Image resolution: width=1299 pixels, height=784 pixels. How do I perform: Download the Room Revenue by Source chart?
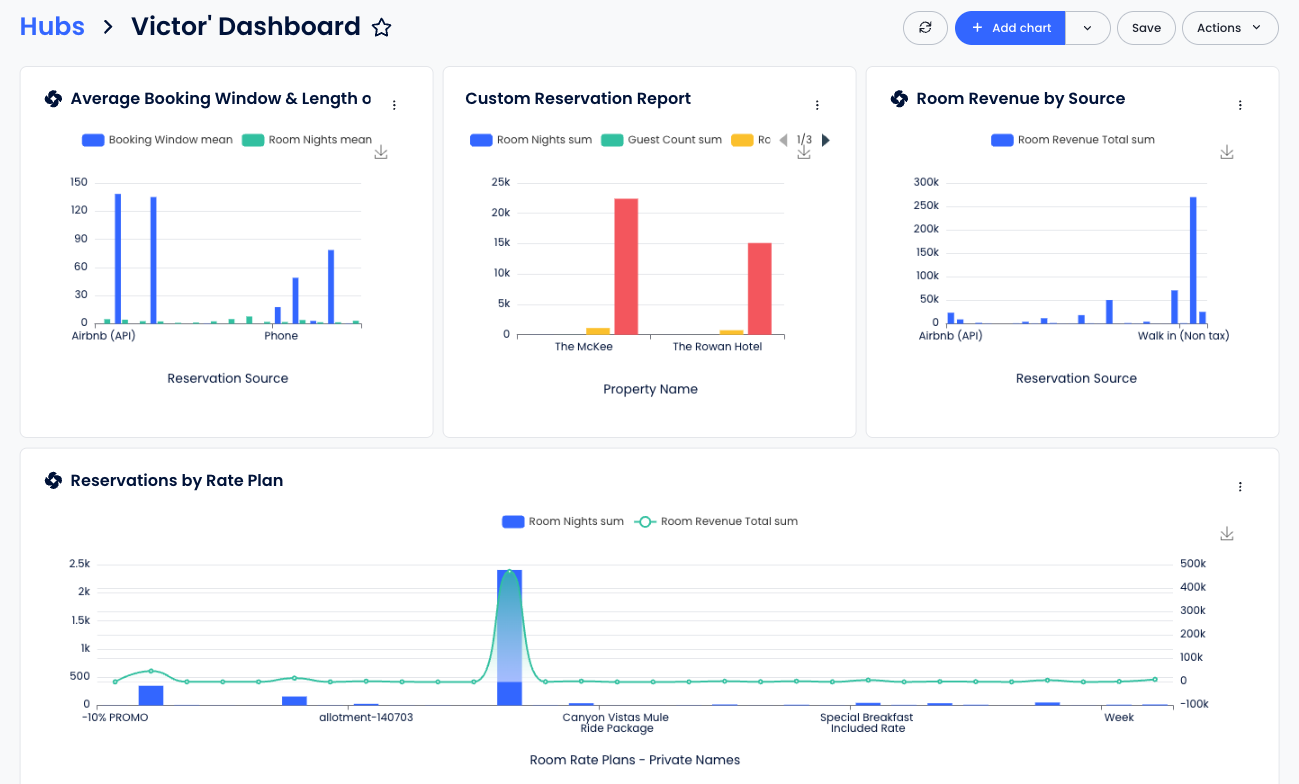1227,152
